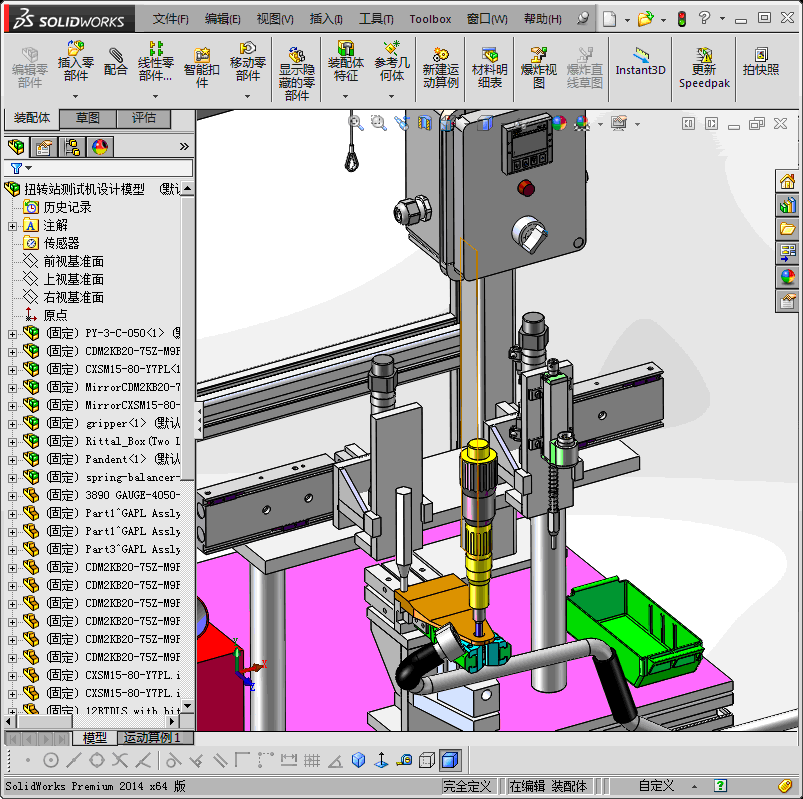Expand the PY-3-C-050<1> component node
The height and width of the screenshot is (799, 803).
12,334
